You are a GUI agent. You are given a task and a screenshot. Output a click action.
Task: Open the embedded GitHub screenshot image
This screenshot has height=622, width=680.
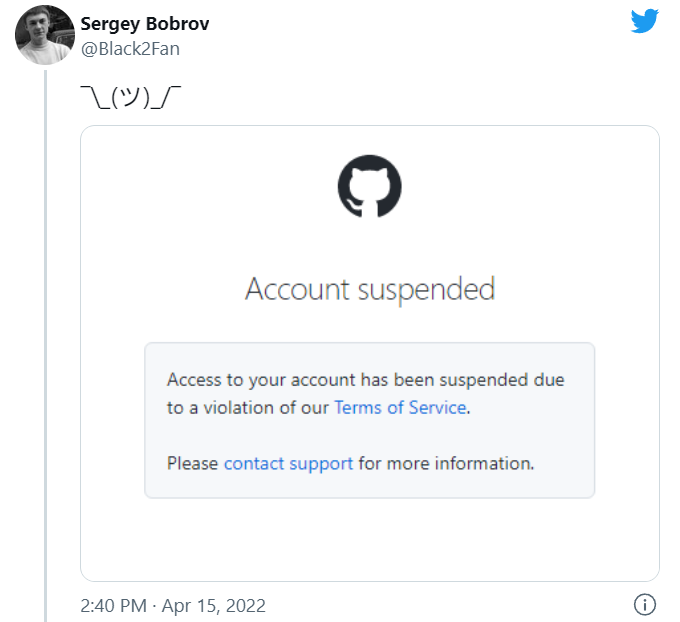pos(370,354)
